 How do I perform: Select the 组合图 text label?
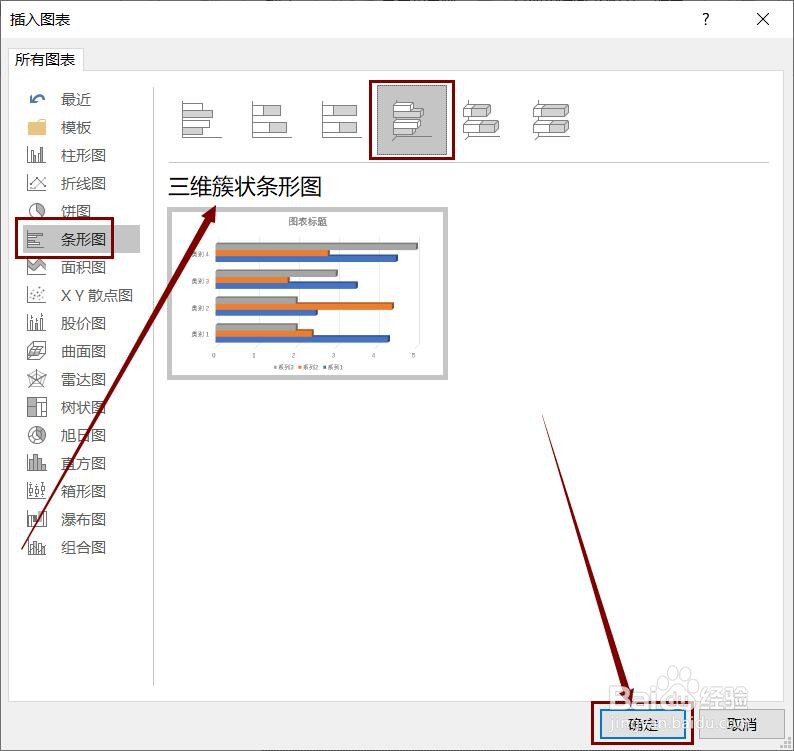84,547
